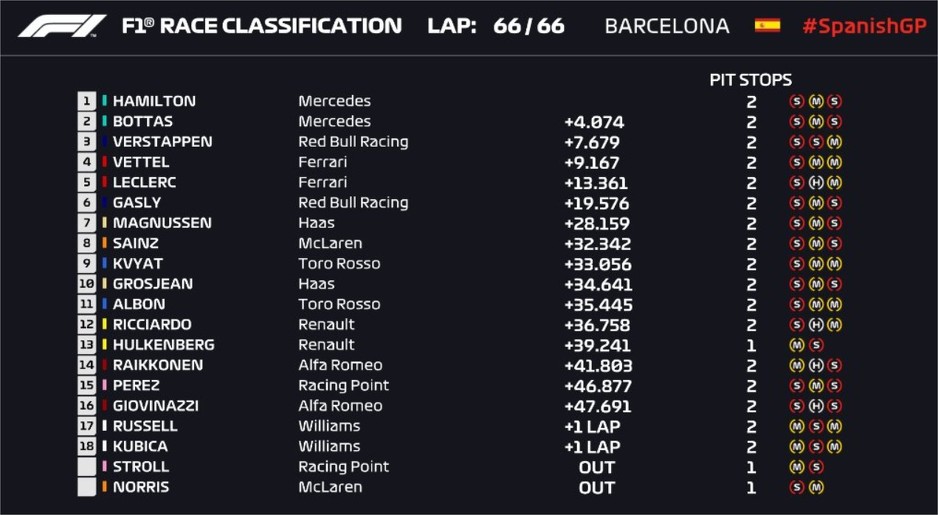
Task: Click Raikkonen's hard tyre icon
Action: (815, 365)
